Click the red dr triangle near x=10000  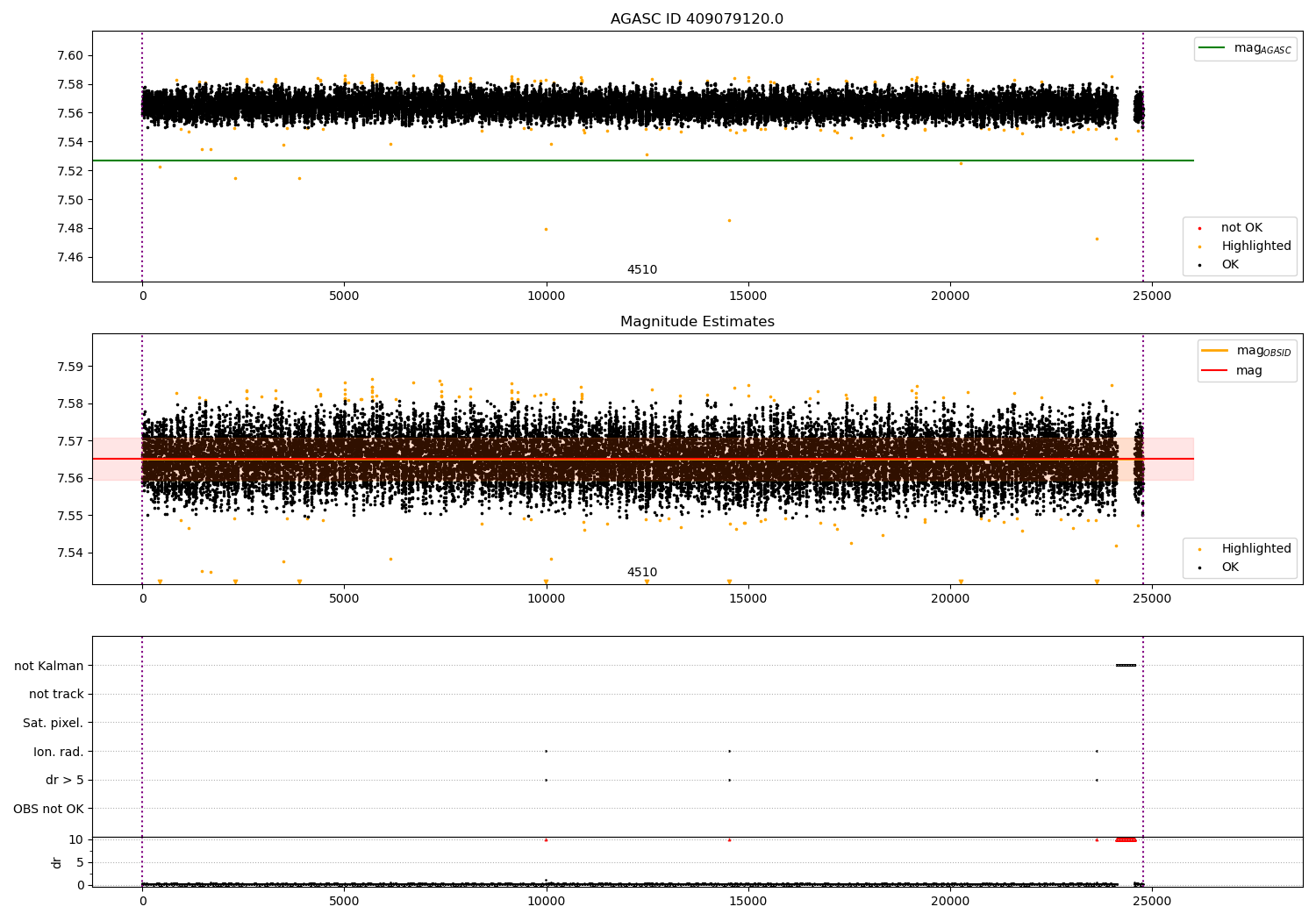[546, 839]
